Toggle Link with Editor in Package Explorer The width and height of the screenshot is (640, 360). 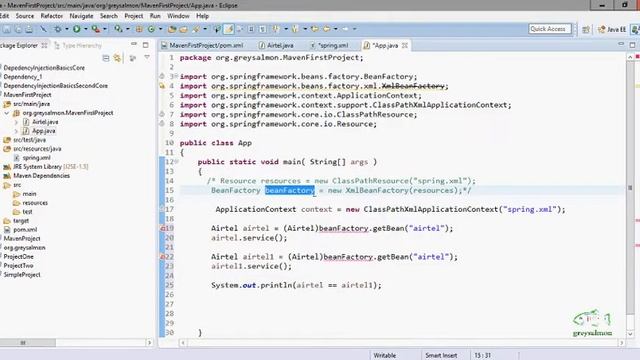click(x=118, y=58)
